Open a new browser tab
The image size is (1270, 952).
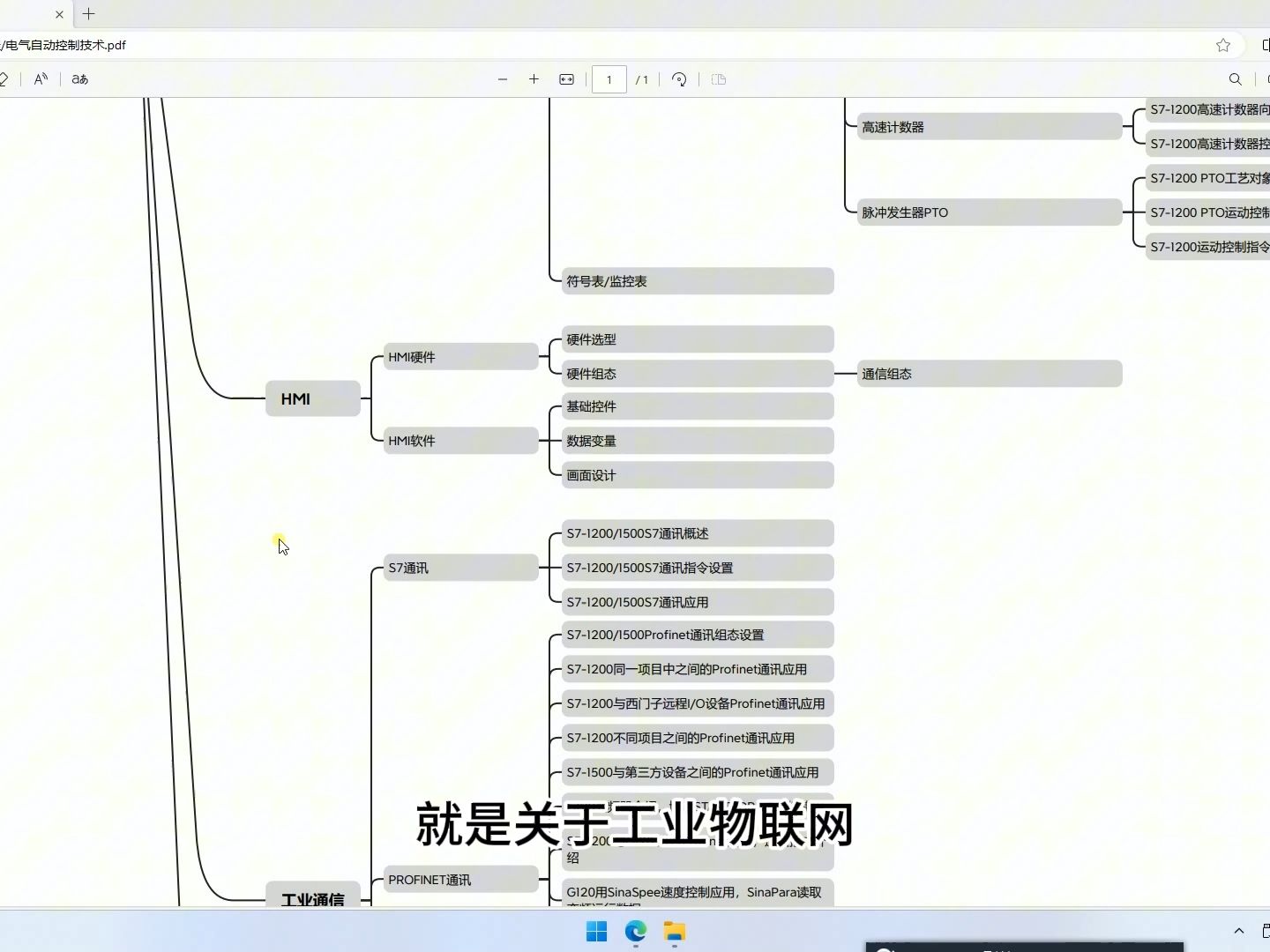(x=89, y=14)
